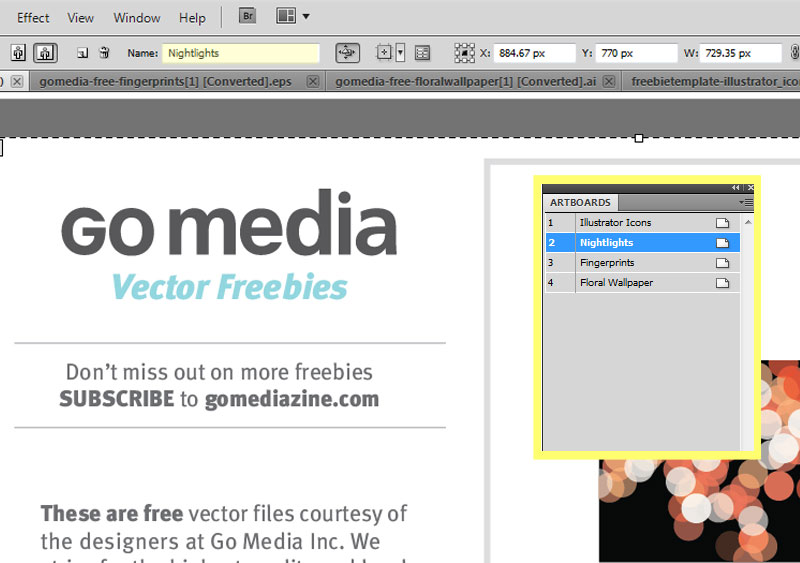Click the Show Center Mark icon
Screen dimensions: 800x563
384,53
